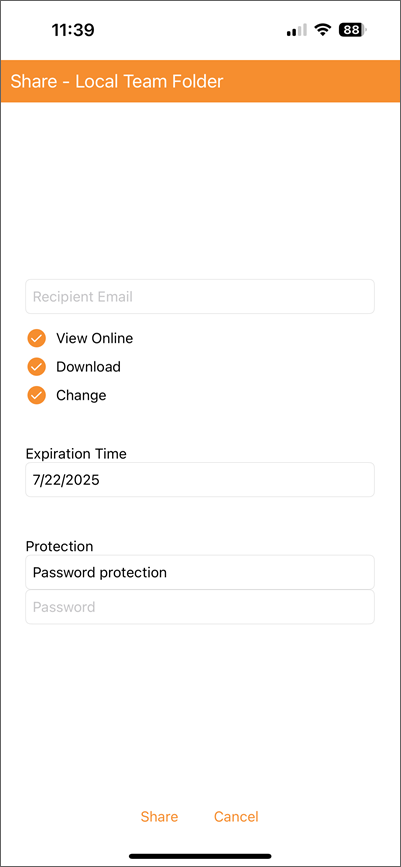This screenshot has height=867, width=401.
Task: Tap the View Online label text
Action: tap(95, 338)
